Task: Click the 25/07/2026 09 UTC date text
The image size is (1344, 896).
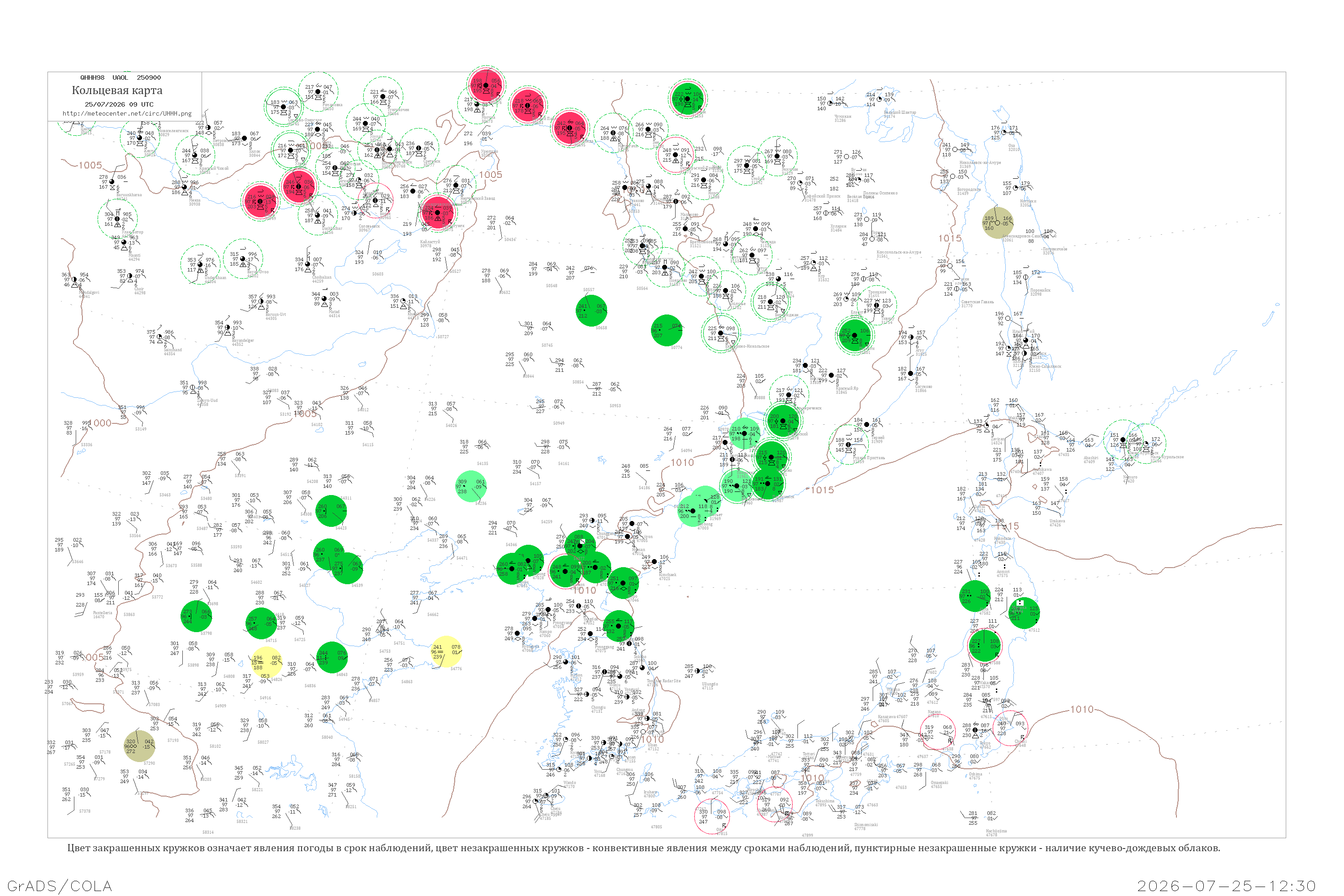Action: click(x=119, y=104)
